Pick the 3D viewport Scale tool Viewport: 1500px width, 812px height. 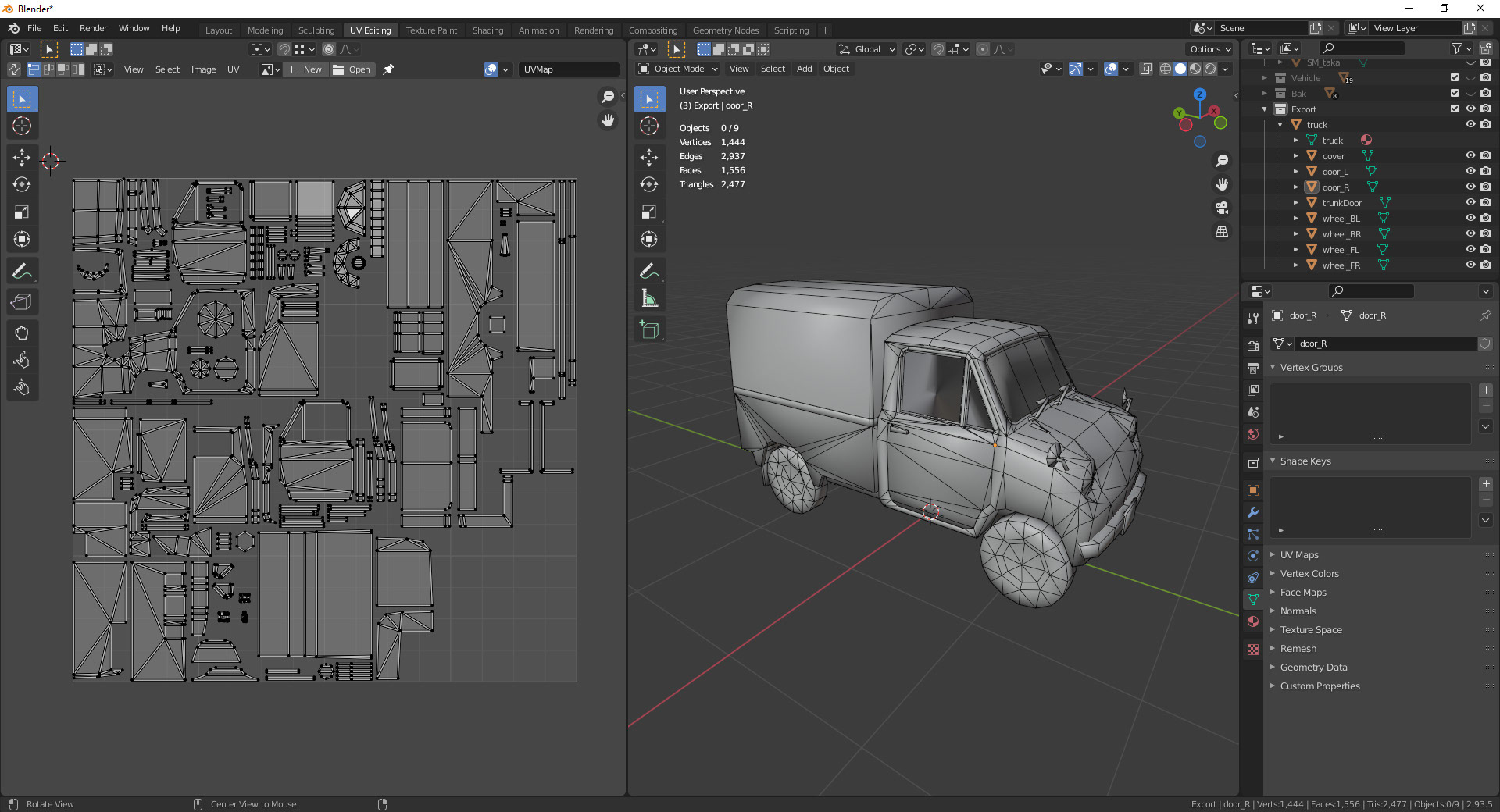click(649, 212)
